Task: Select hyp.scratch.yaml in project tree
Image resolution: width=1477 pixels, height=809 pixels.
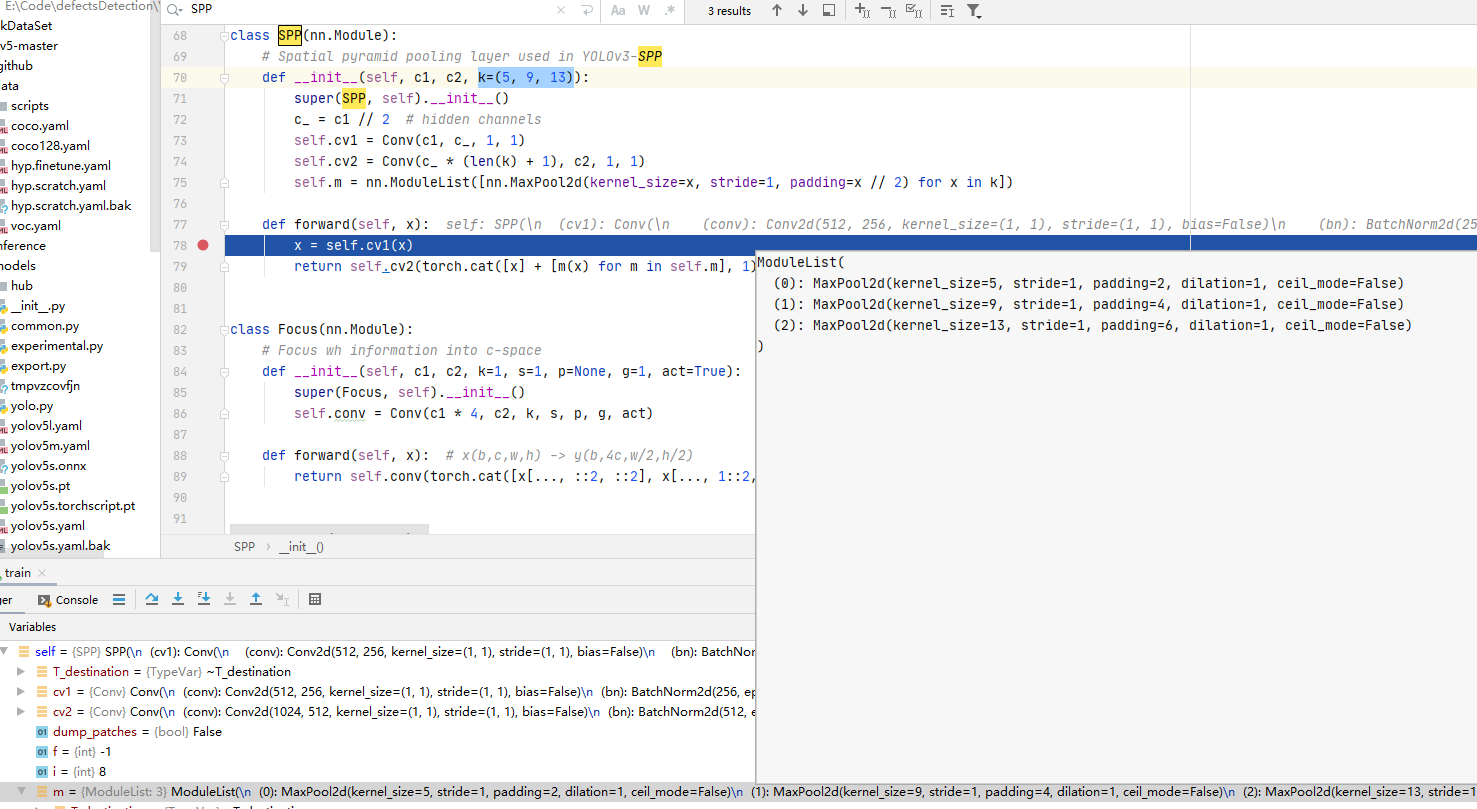Action: pos(58,186)
